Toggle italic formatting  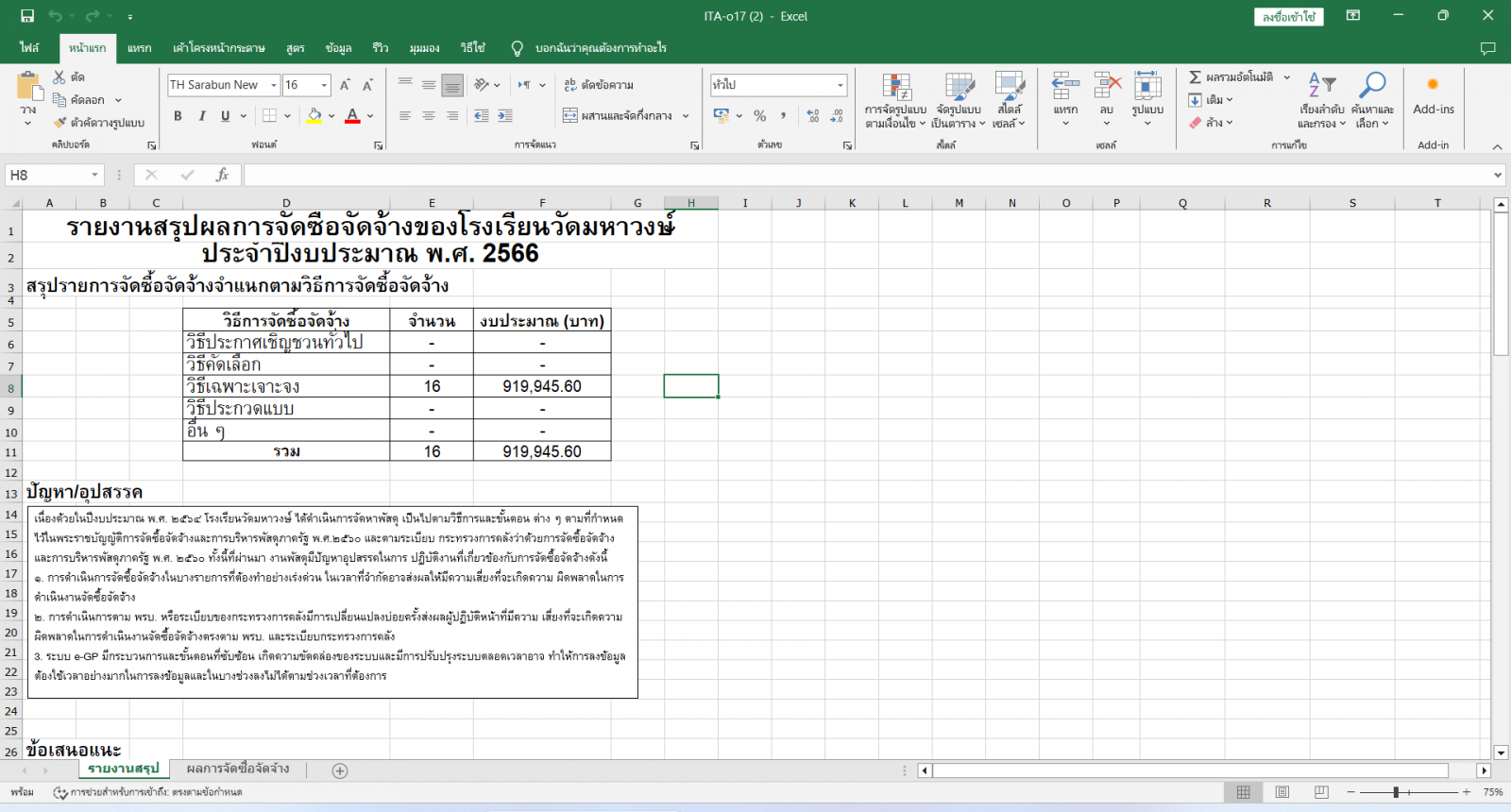(x=201, y=115)
